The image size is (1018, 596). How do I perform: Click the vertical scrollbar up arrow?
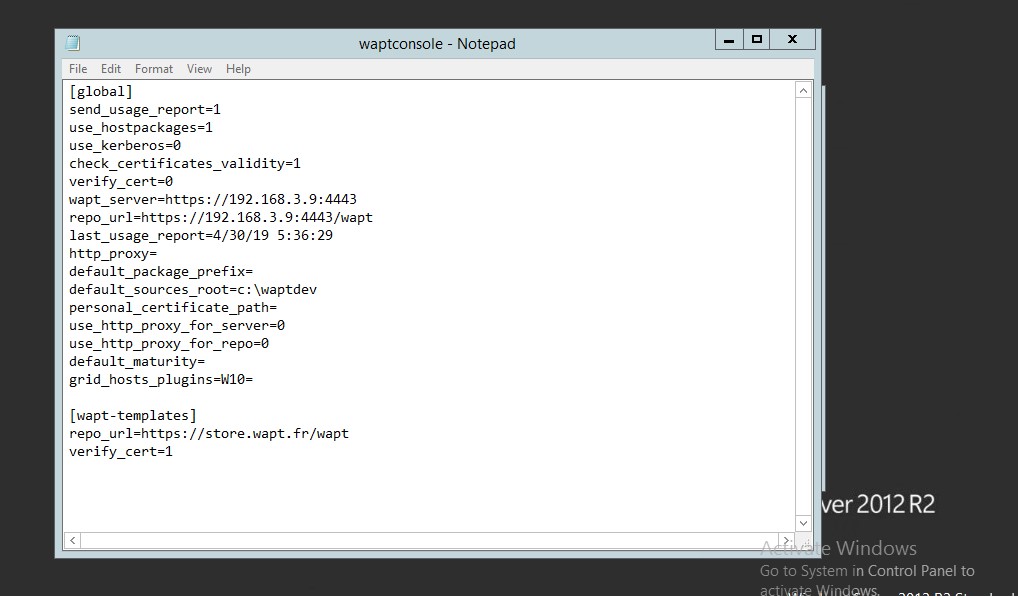coord(803,91)
